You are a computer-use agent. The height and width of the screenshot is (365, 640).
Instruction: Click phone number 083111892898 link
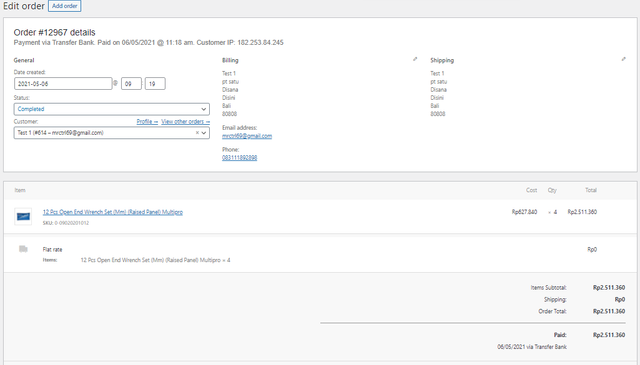click(x=240, y=158)
